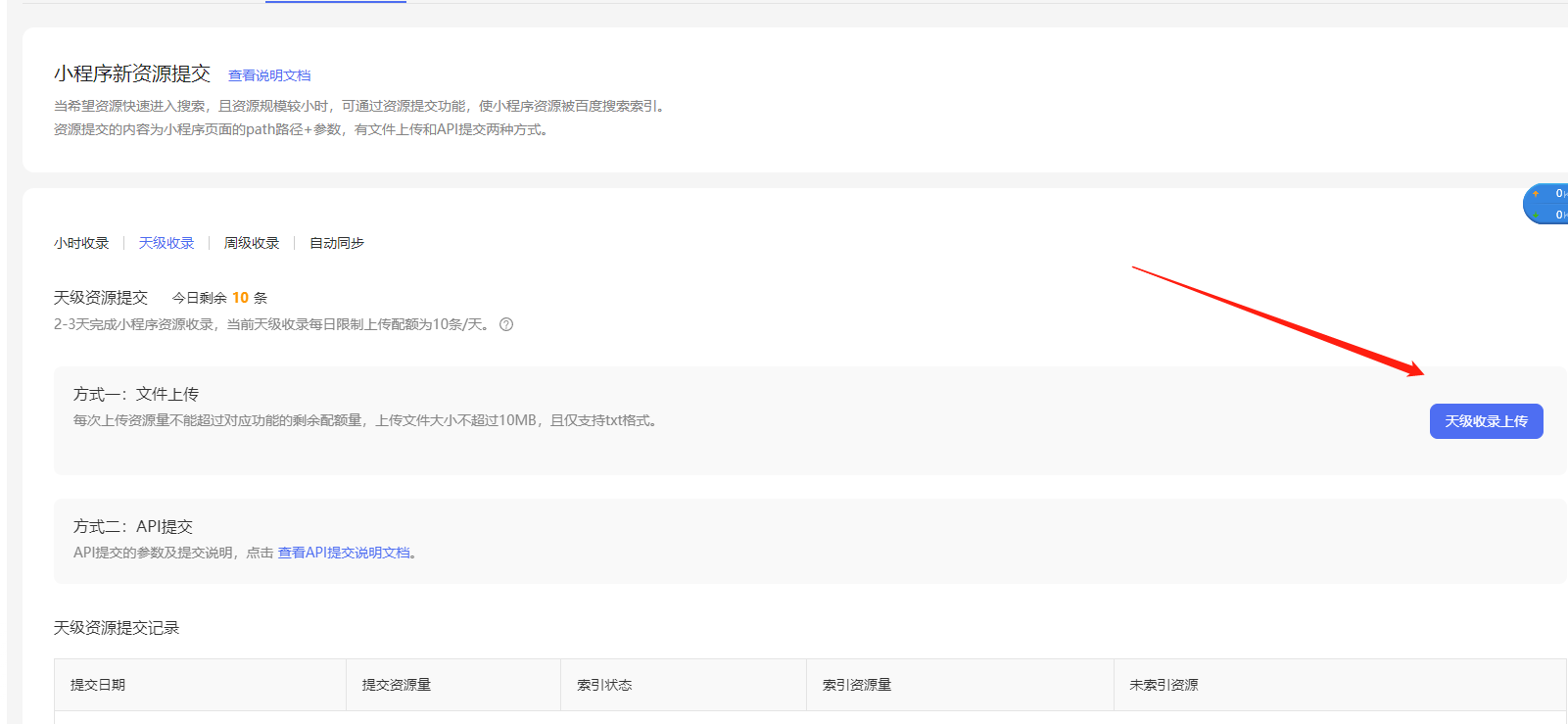Click the 方式二：API提交 heading
The width and height of the screenshot is (1568, 724).
pyautogui.click(x=133, y=527)
